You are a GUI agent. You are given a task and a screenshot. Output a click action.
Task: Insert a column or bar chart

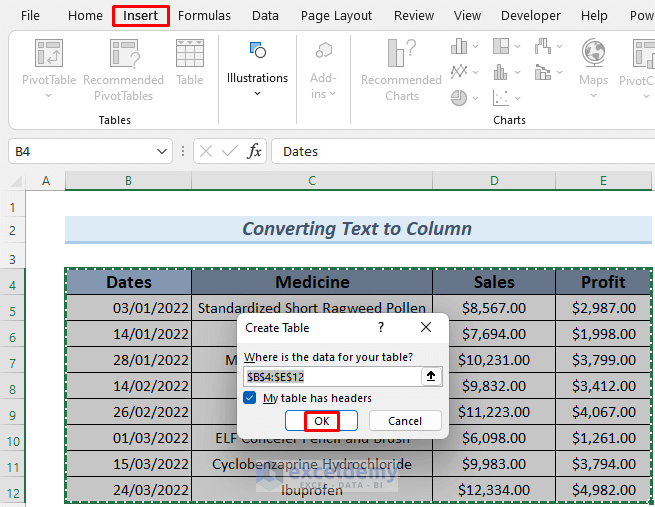[x=459, y=46]
